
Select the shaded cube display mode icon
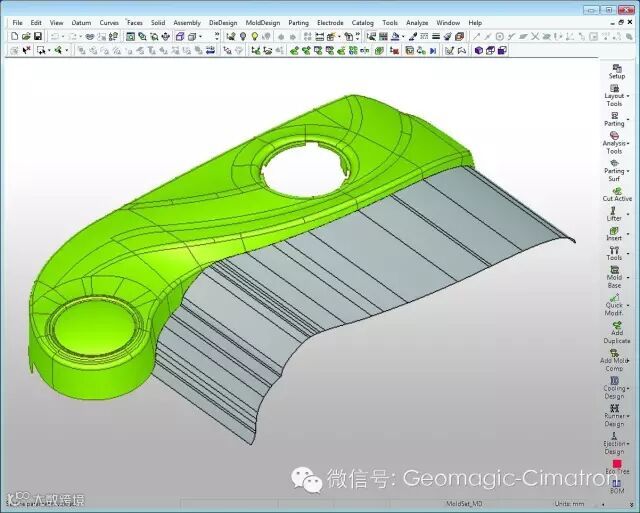tap(180, 37)
